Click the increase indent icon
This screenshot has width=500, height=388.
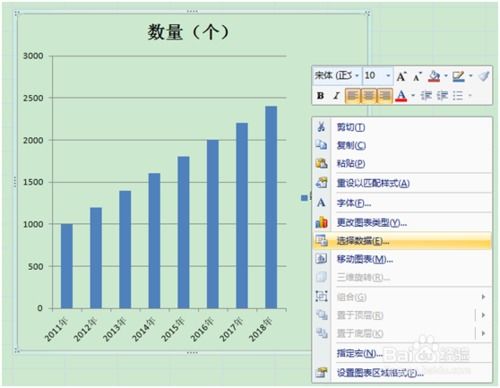click(442, 96)
